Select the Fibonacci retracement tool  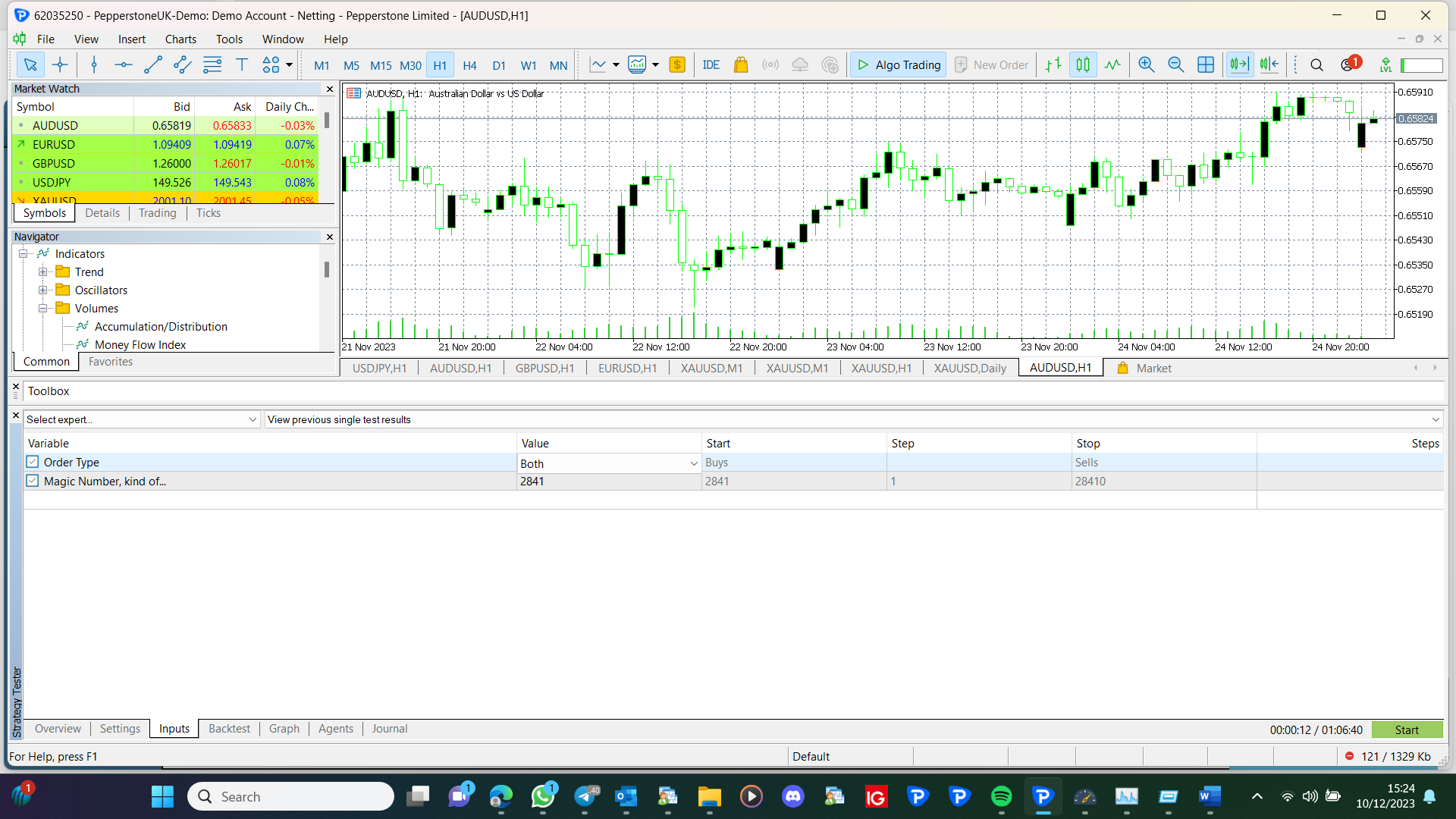pos(212,65)
